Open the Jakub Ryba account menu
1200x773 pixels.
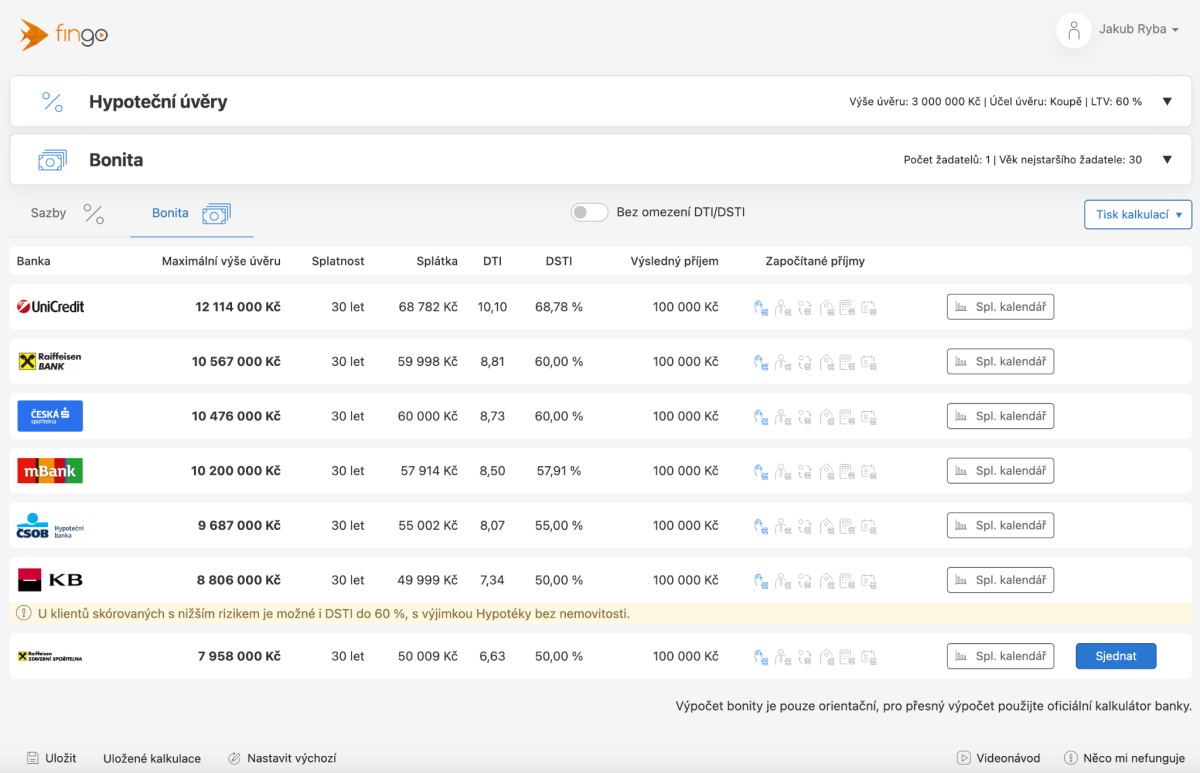coord(1139,29)
